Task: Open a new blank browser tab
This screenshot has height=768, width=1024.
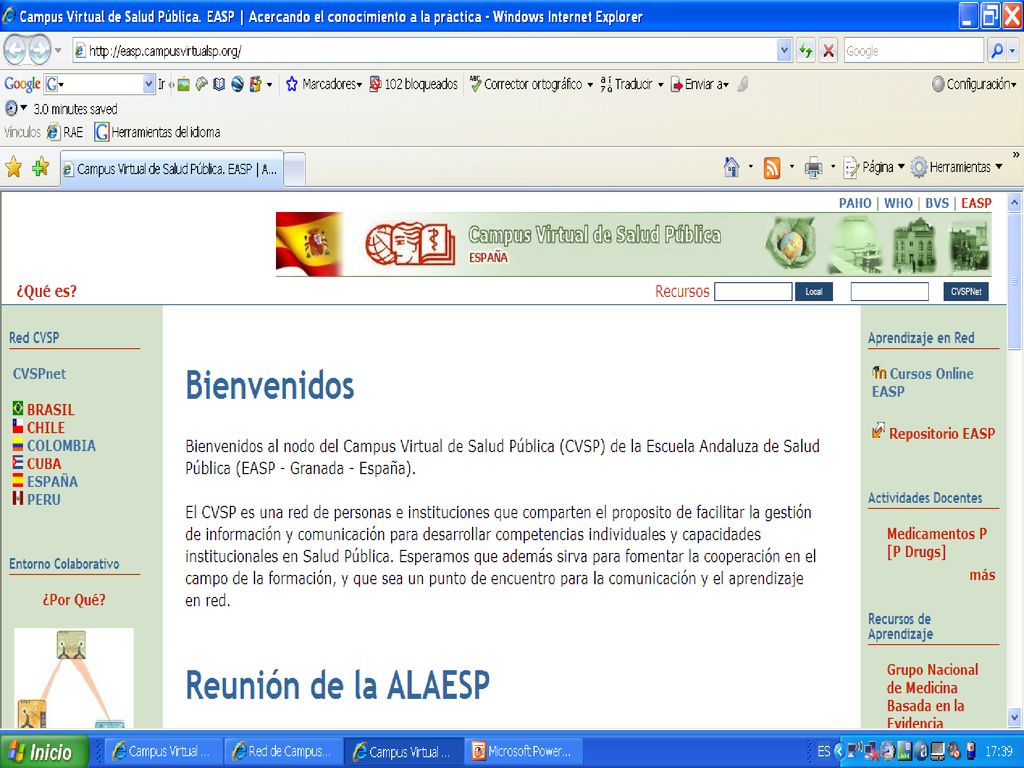Action: (x=295, y=169)
